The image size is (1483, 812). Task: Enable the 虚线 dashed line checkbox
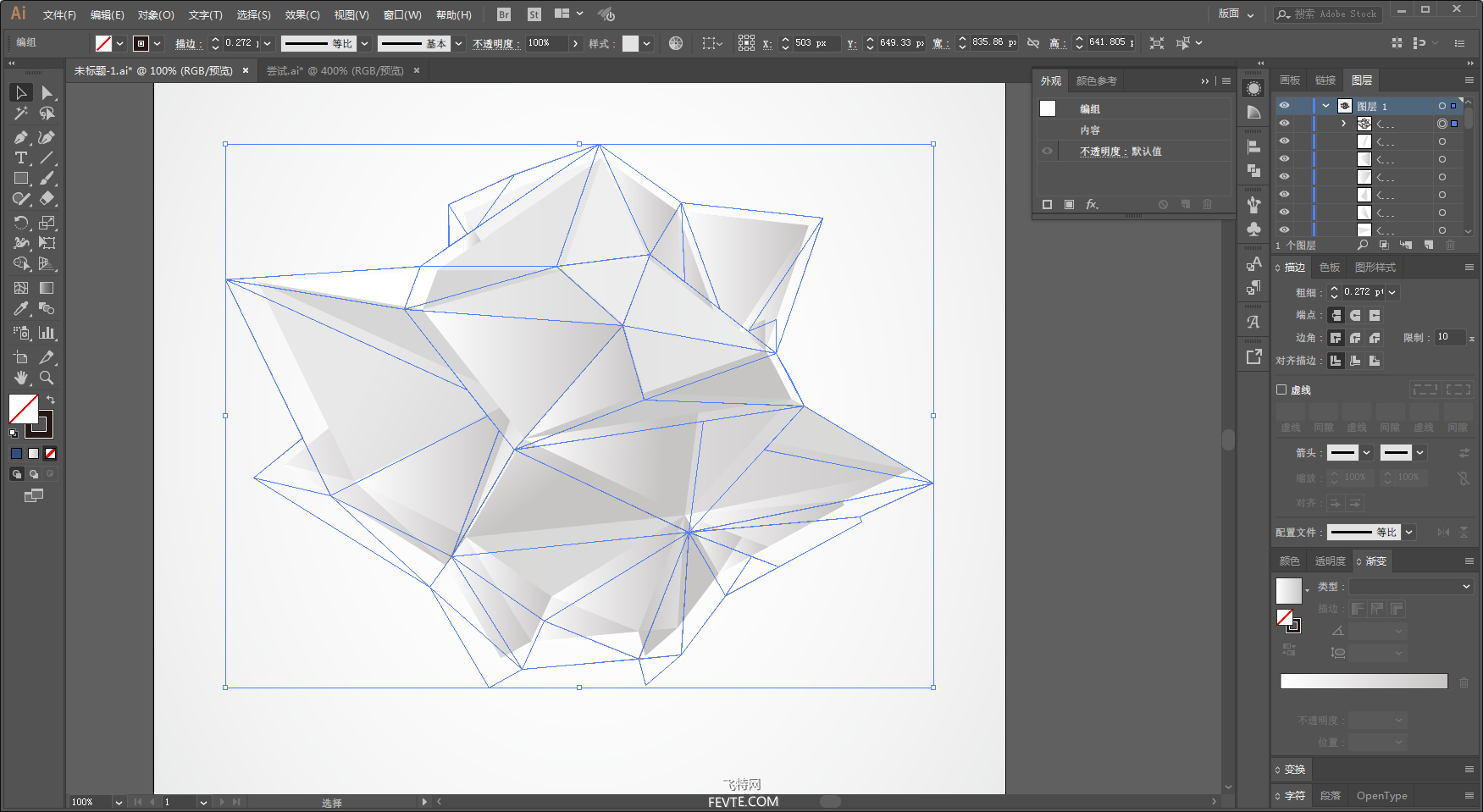click(x=1281, y=390)
